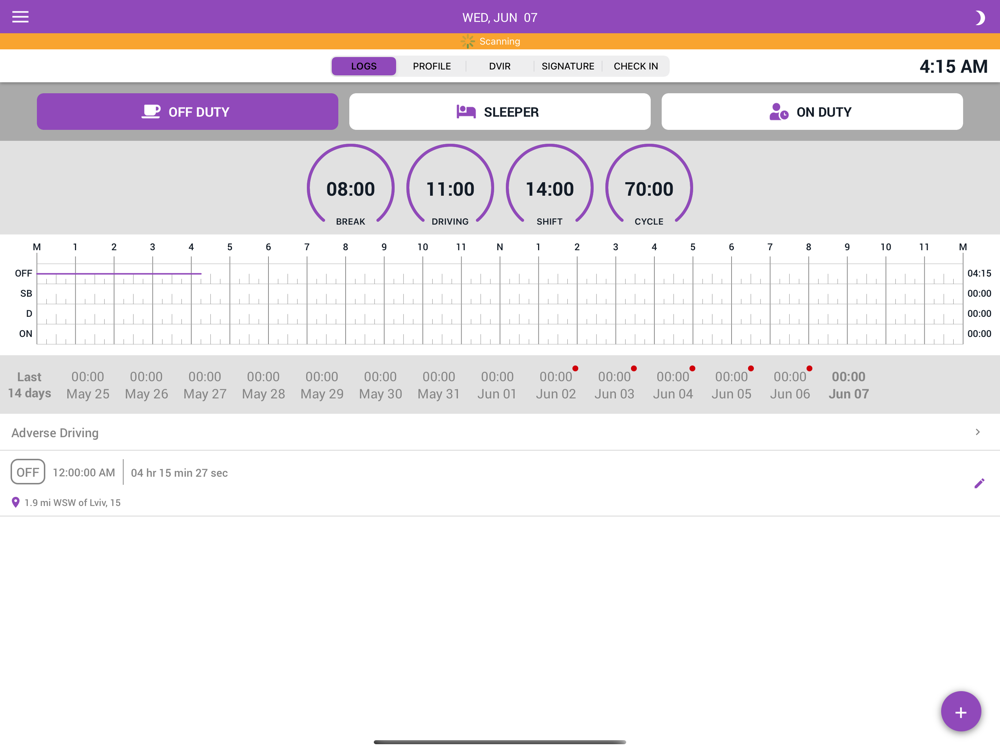1000x750 pixels.
Task: Select Jun 01 log day
Action: (x=497, y=385)
